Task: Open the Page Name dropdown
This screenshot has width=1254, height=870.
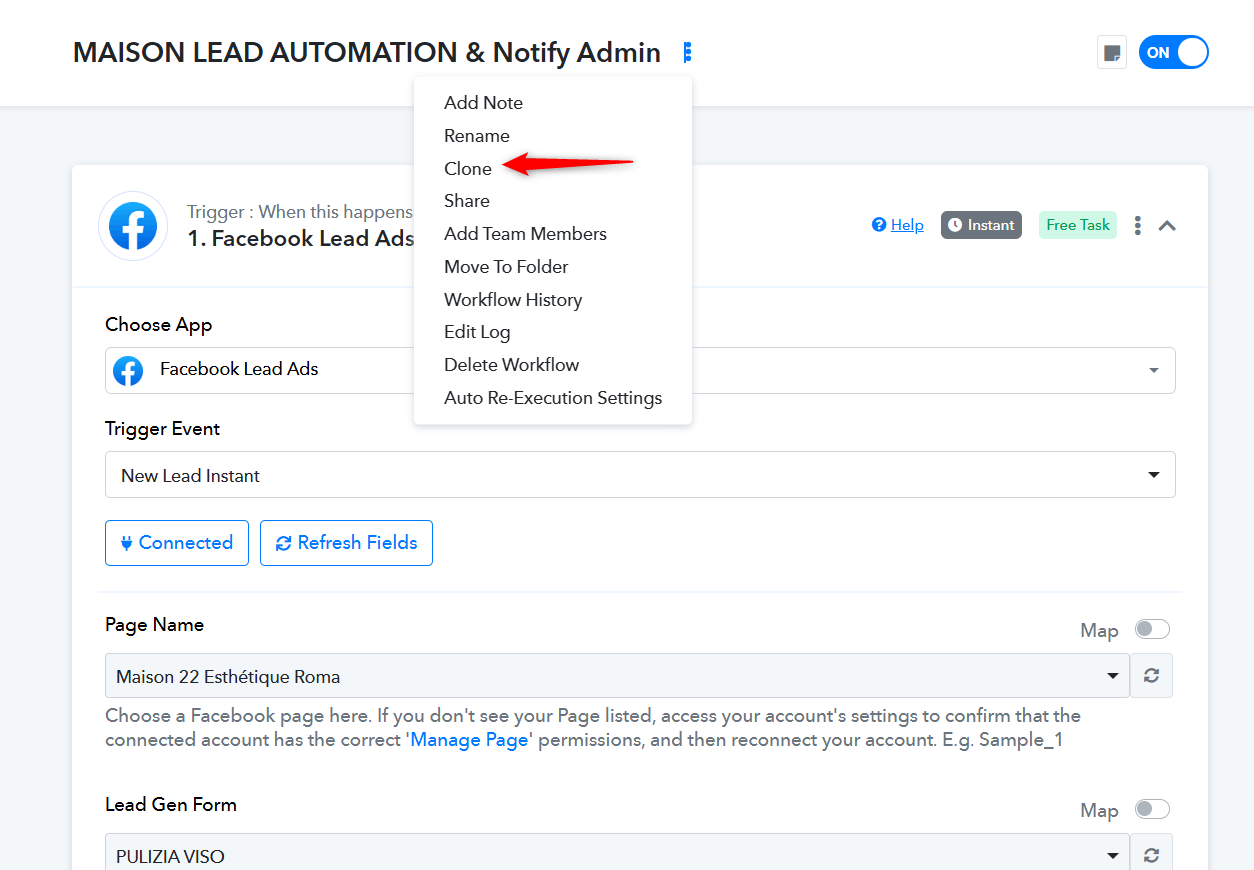Action: click(x=617, y=676)
